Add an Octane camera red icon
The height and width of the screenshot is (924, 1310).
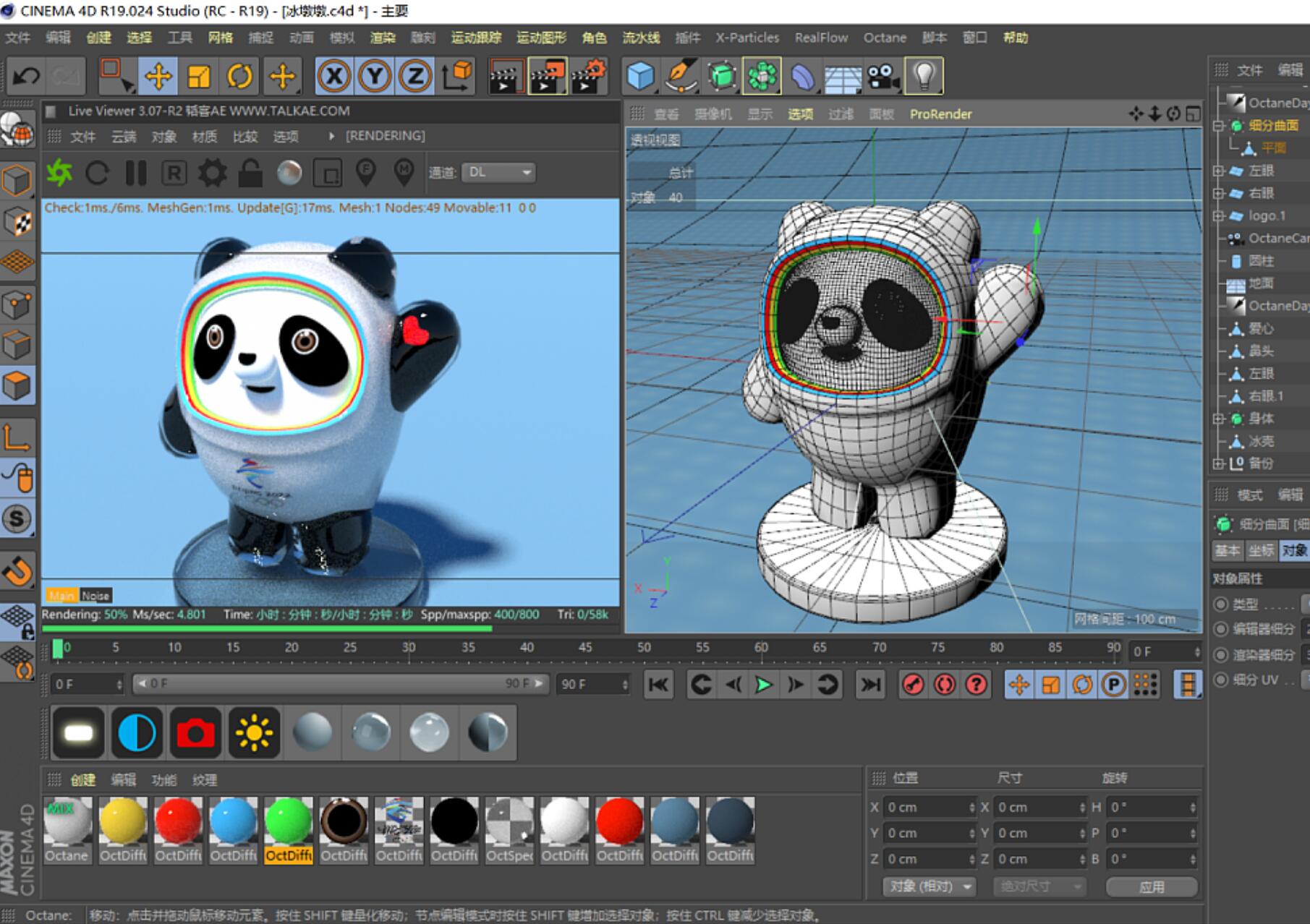pyautogui.click(x=195, y=733)
